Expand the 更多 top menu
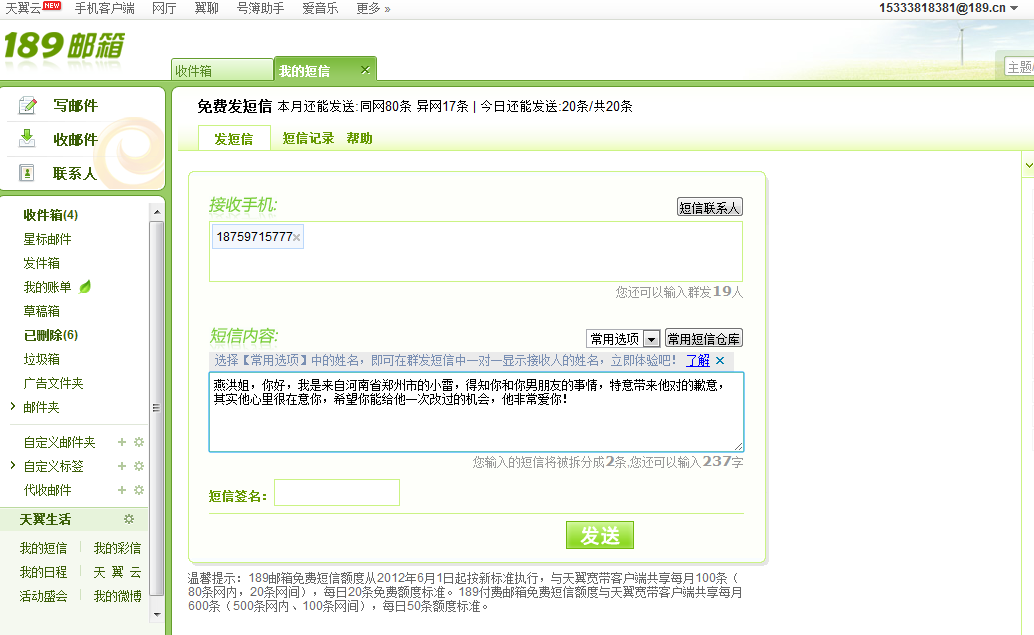This screenshot has height=635, width=1034. pos(373,9)
